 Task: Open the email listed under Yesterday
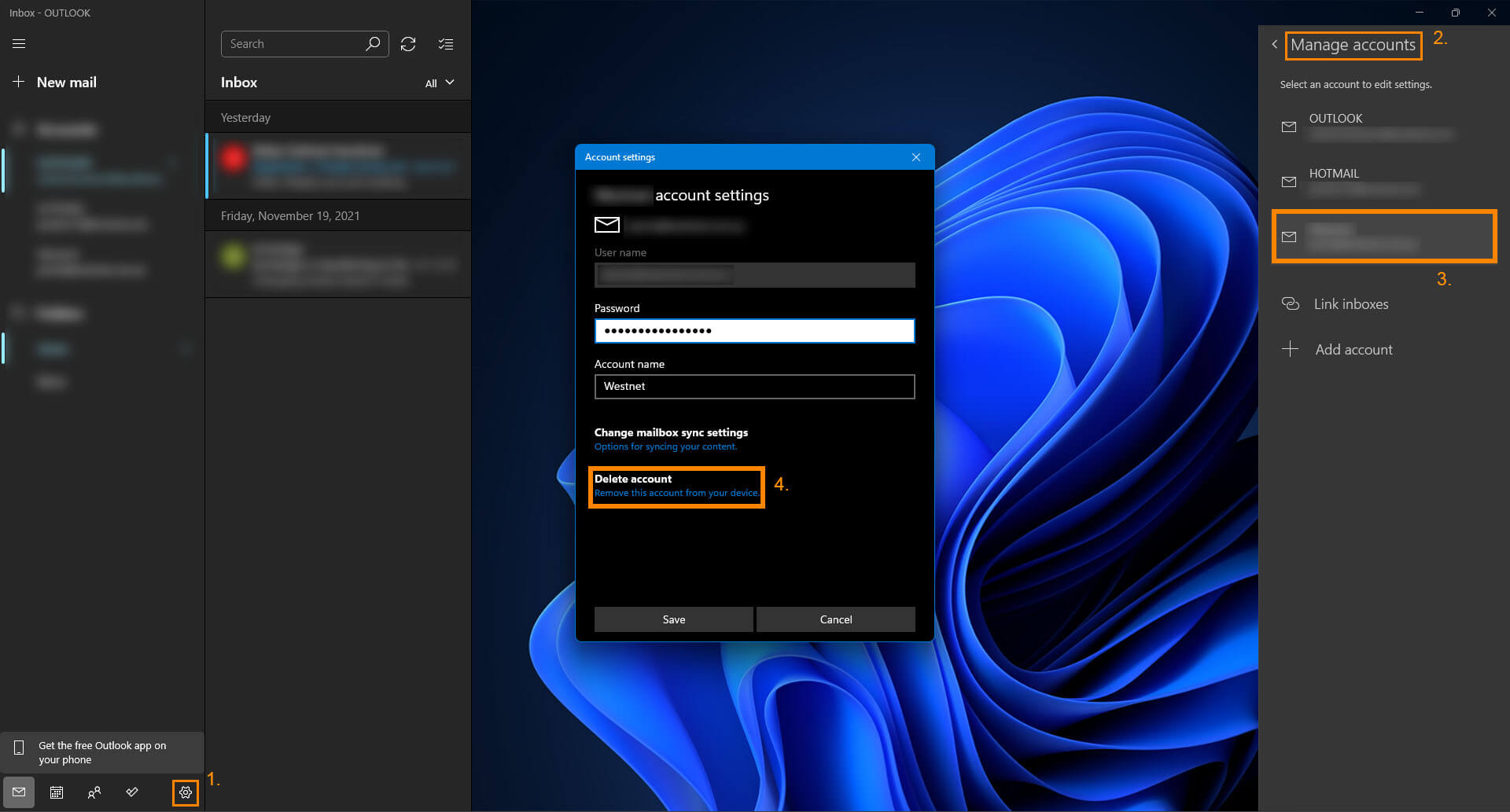pos(338,166)
